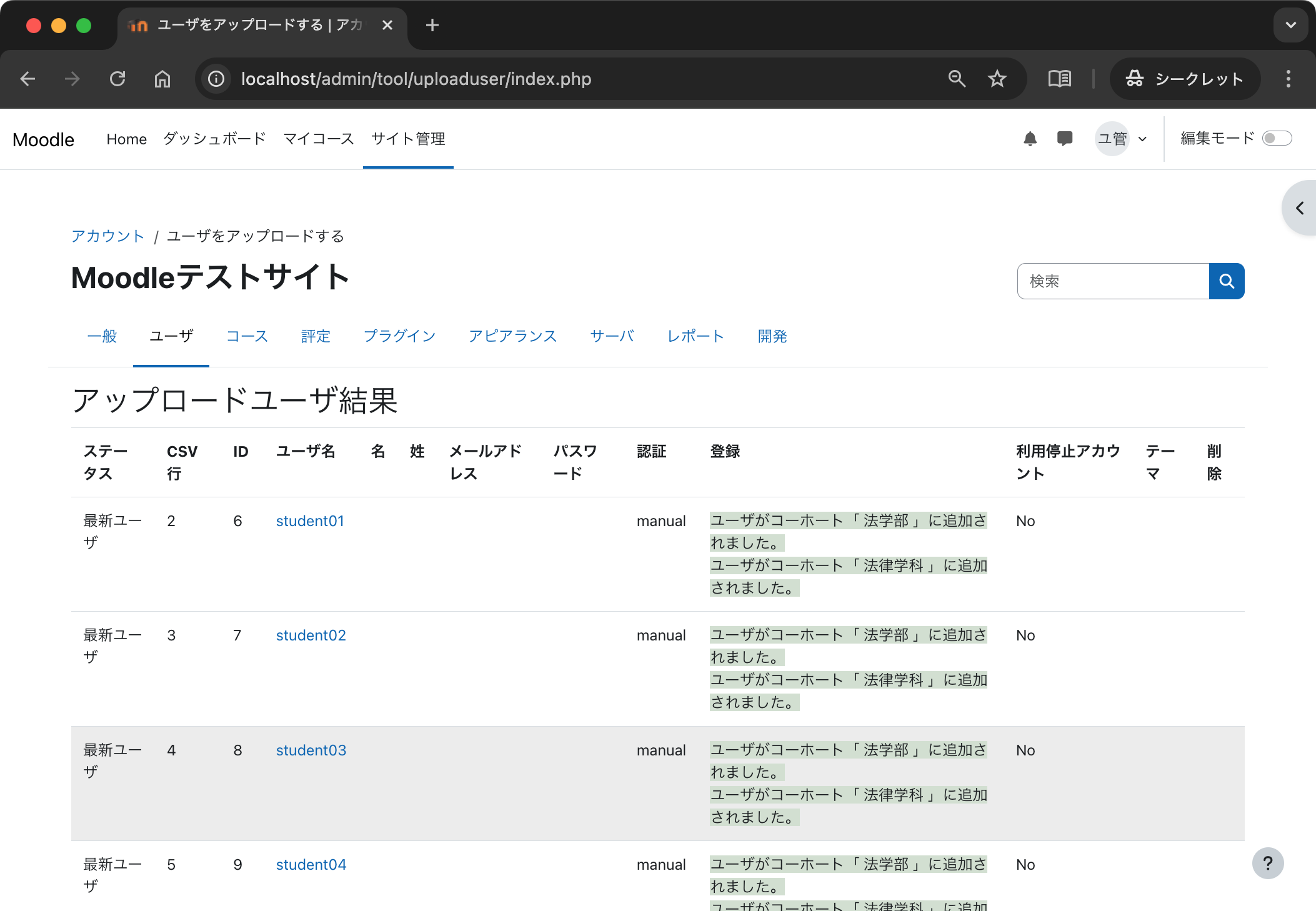Viewport: 1316px width, 911px height.
Task: Switch to the 評定 tab
Action: (316, 336)
